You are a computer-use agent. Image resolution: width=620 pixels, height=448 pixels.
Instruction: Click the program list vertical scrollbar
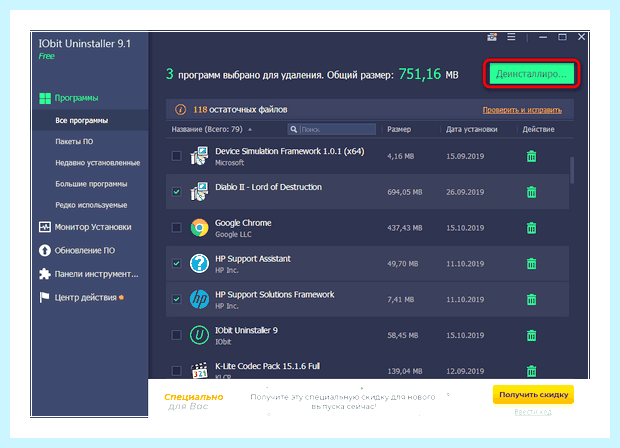(572, 170)
